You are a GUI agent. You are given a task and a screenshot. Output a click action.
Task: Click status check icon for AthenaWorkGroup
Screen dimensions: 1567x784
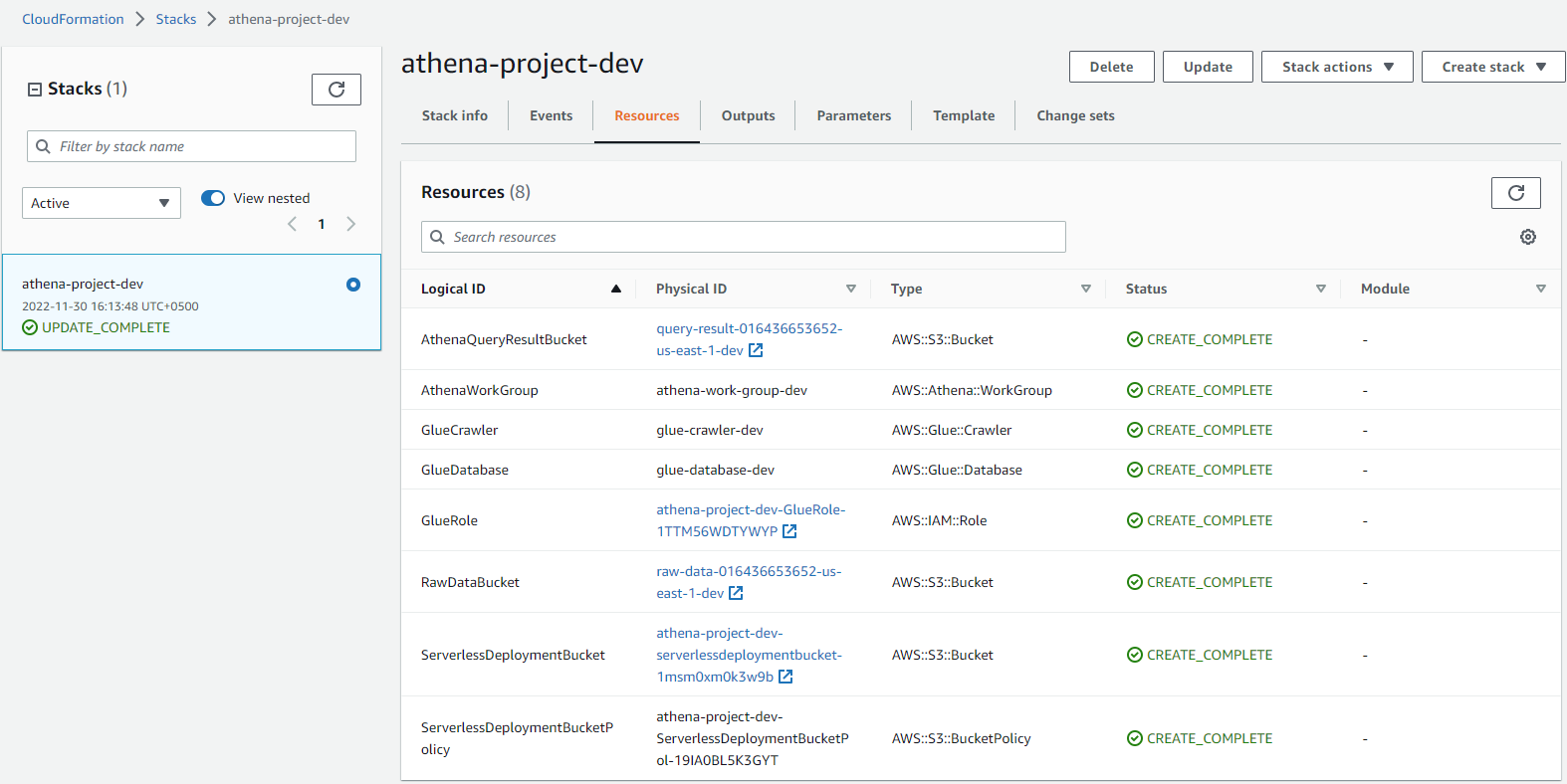(1135, 390)
